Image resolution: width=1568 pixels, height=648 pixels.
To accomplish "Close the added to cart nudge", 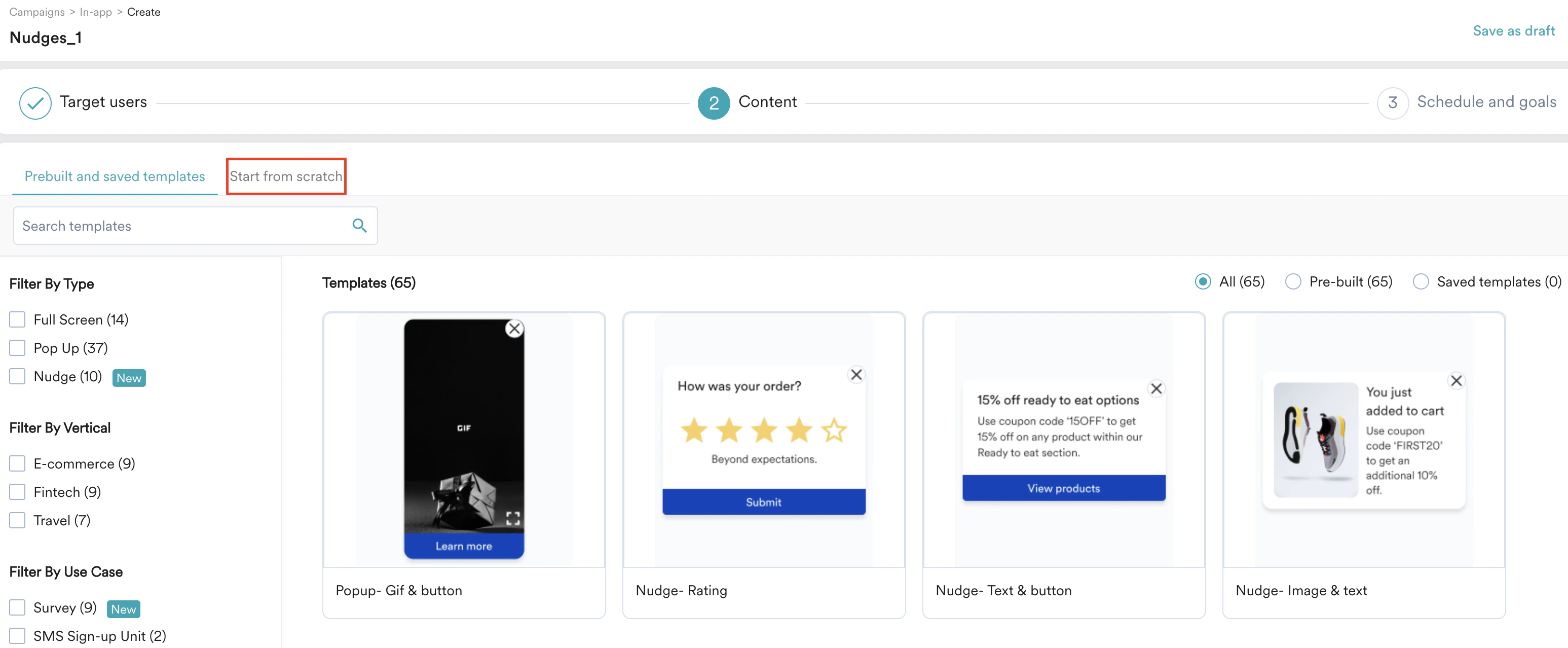I will pyautogui.click(x=1456, y=381).
